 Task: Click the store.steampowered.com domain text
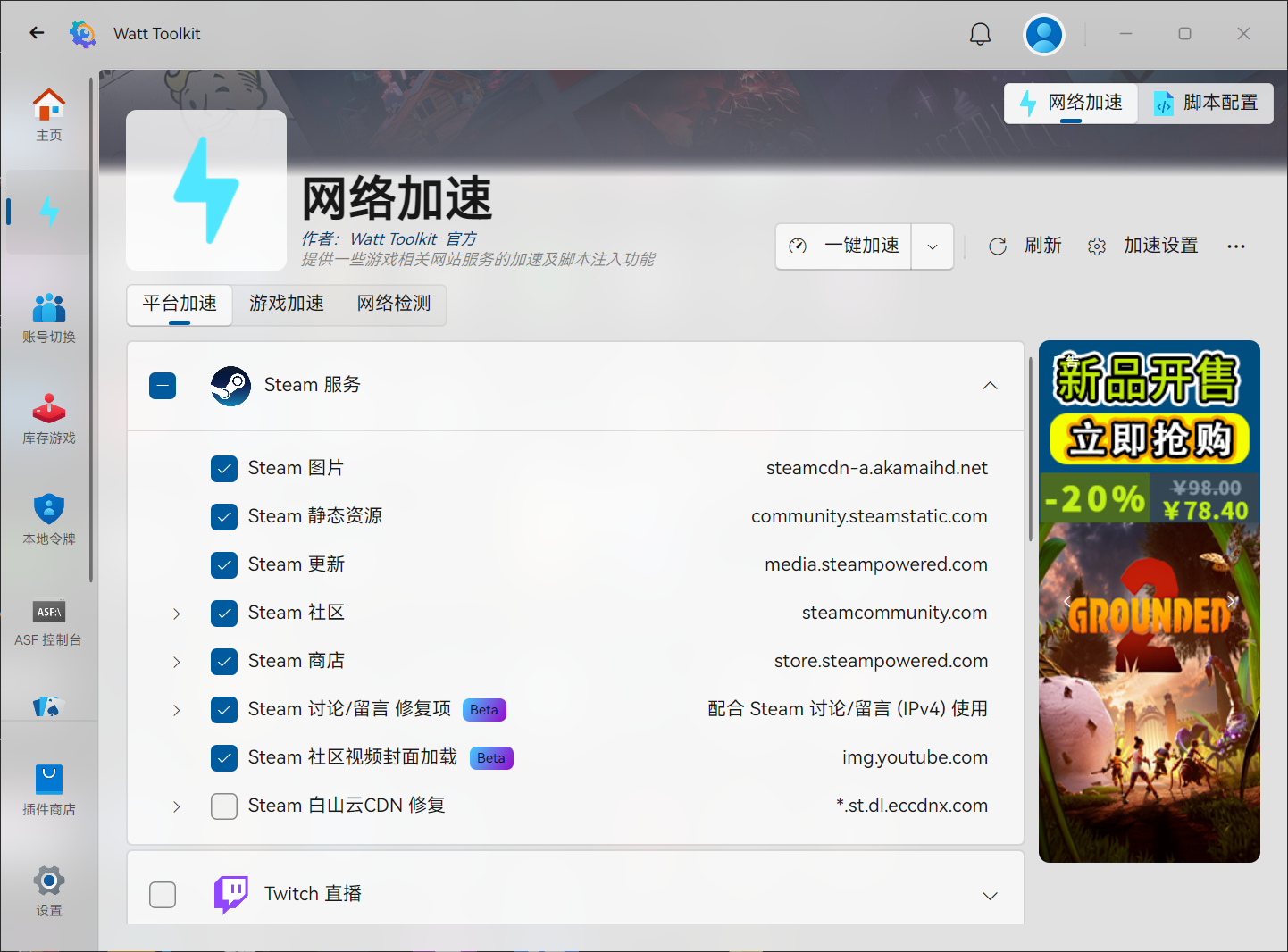pyautogui.click(x=881, y=661)
